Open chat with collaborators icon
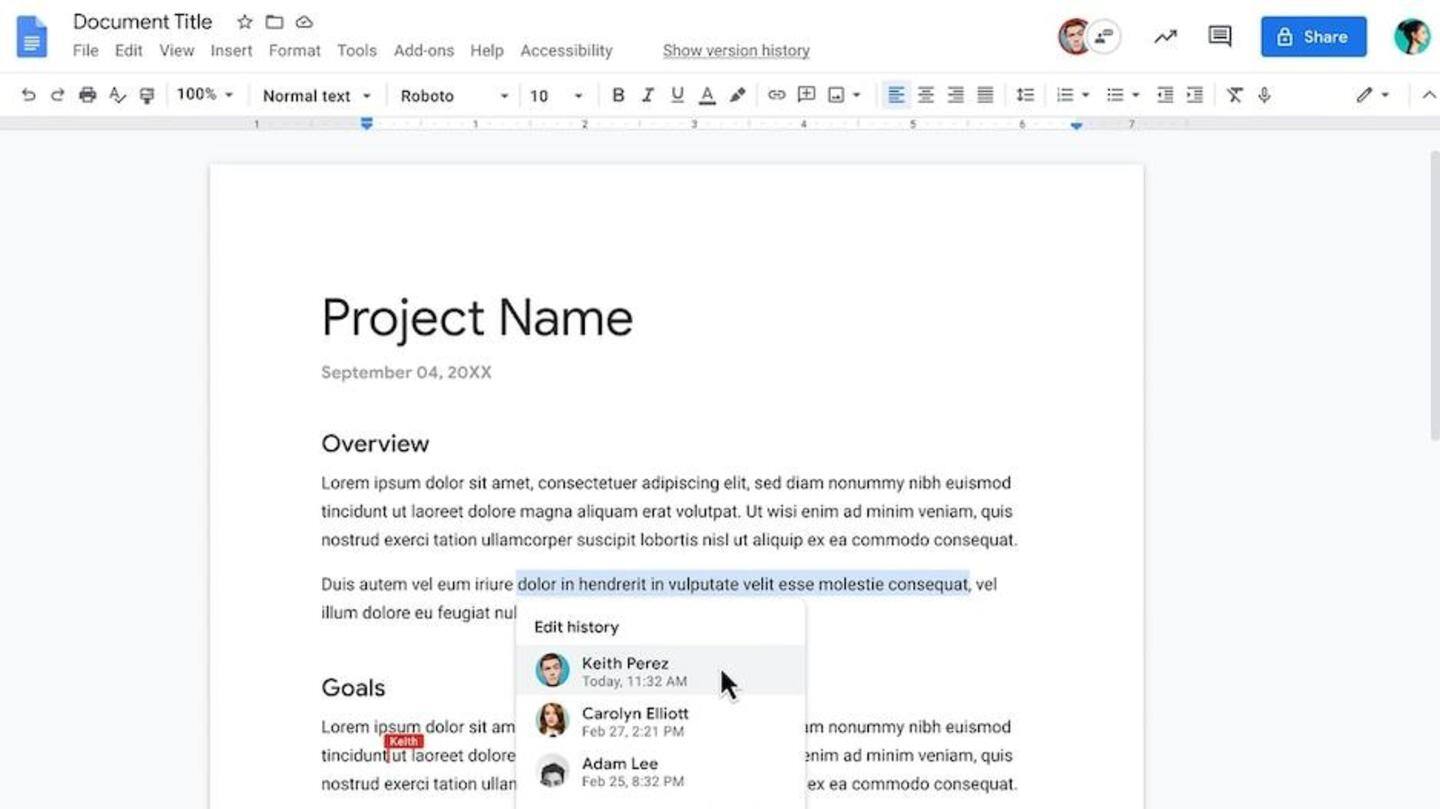The height and width of the screenshot is (809, 1440). pos(1104,37)
